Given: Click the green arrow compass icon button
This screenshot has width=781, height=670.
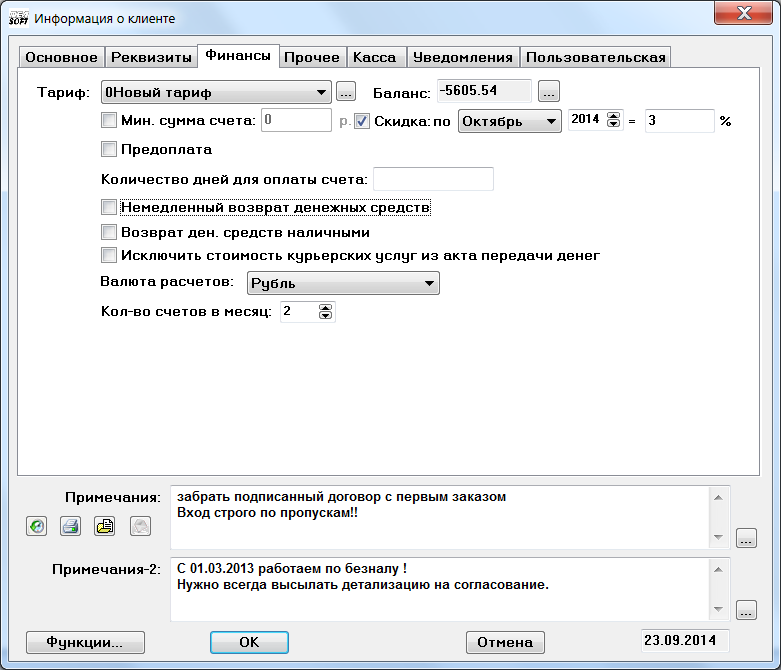Looking at the screenshot, I should (36, 526).
